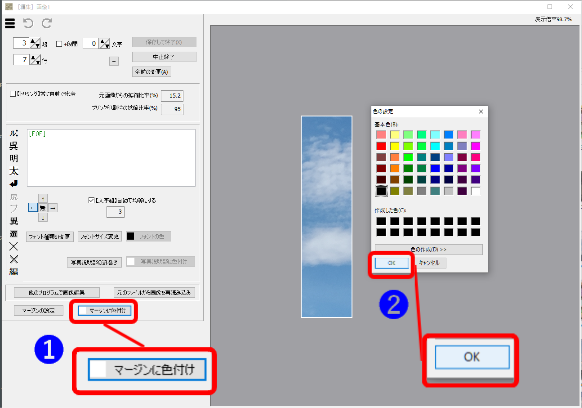Expand the custom colors button in color dialog
The image size is (582, 408).
coord(429,249)
